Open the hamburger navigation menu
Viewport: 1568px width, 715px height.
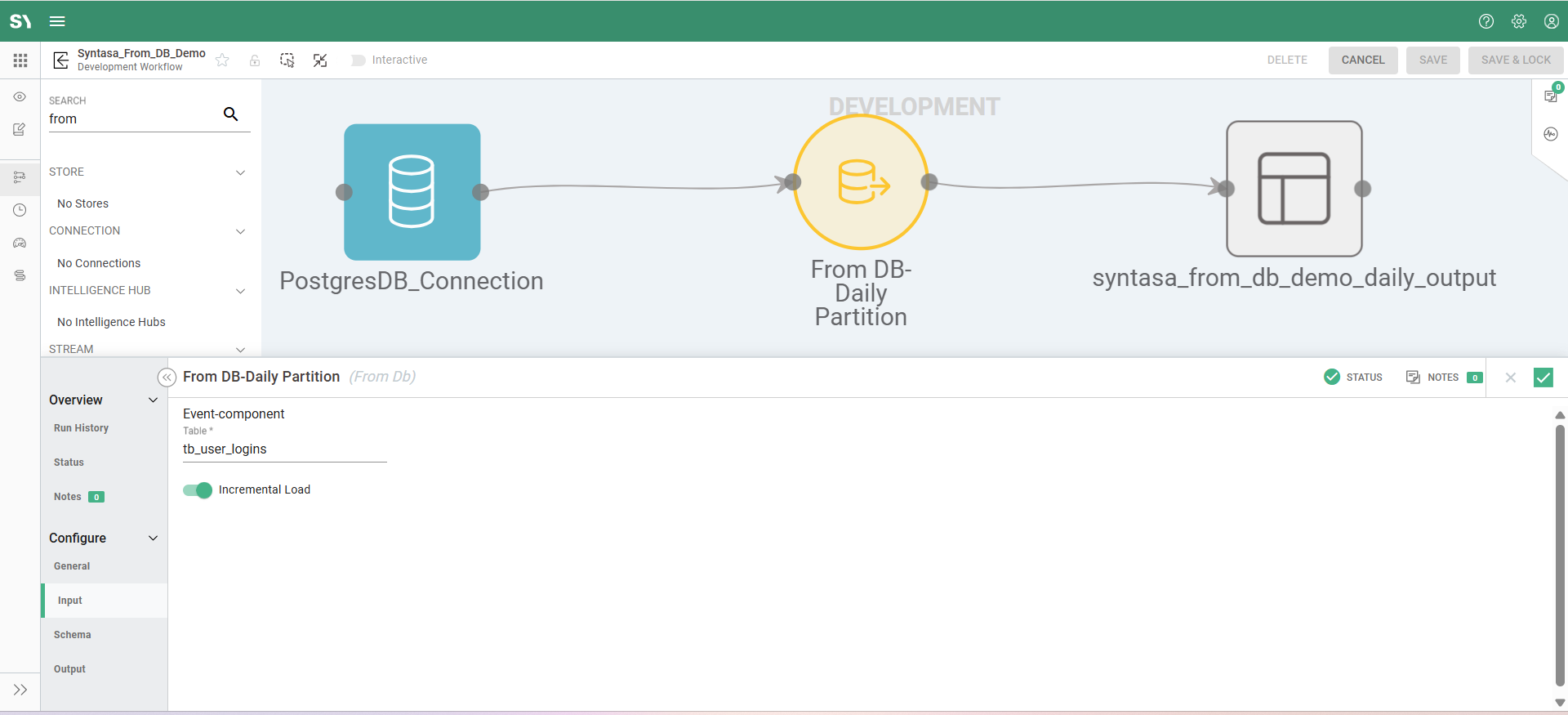(57, 21)
